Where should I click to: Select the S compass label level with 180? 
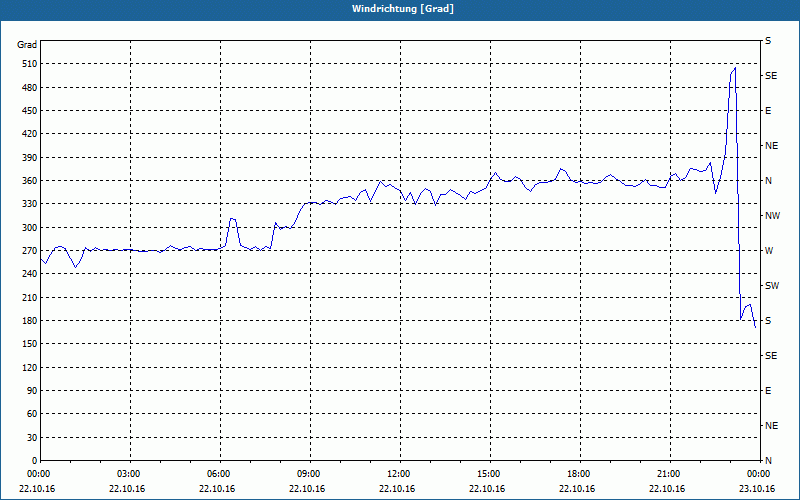pos(768,321)
